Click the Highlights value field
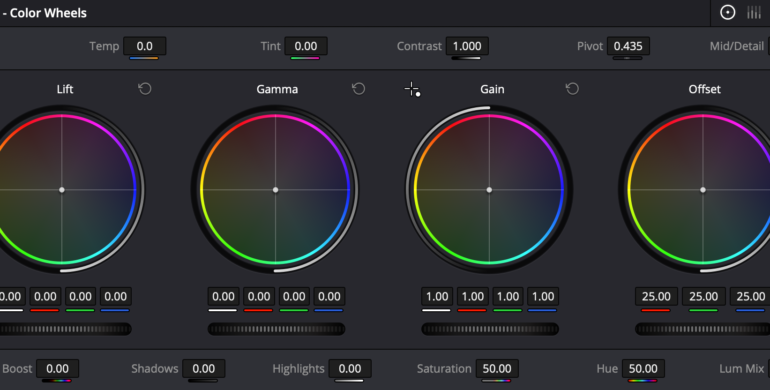The height and width of the screenshot is (390, 770). click(350, 368)
